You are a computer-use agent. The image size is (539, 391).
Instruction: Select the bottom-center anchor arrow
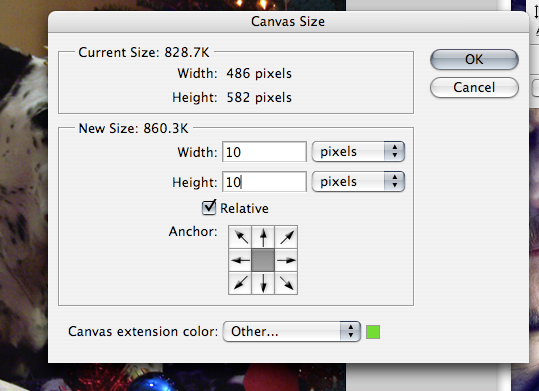(263, 283)
